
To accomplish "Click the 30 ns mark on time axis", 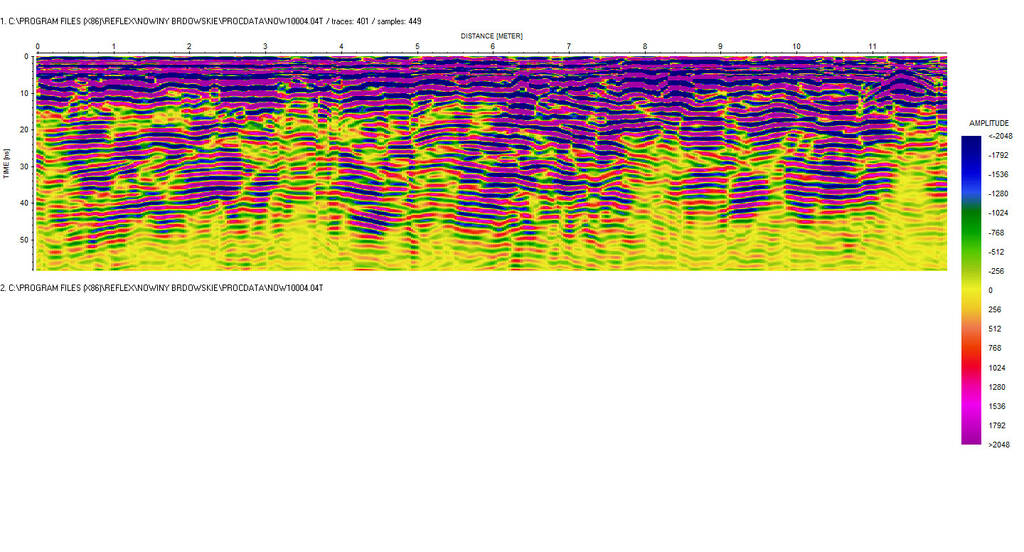I will tap(24, 167).
